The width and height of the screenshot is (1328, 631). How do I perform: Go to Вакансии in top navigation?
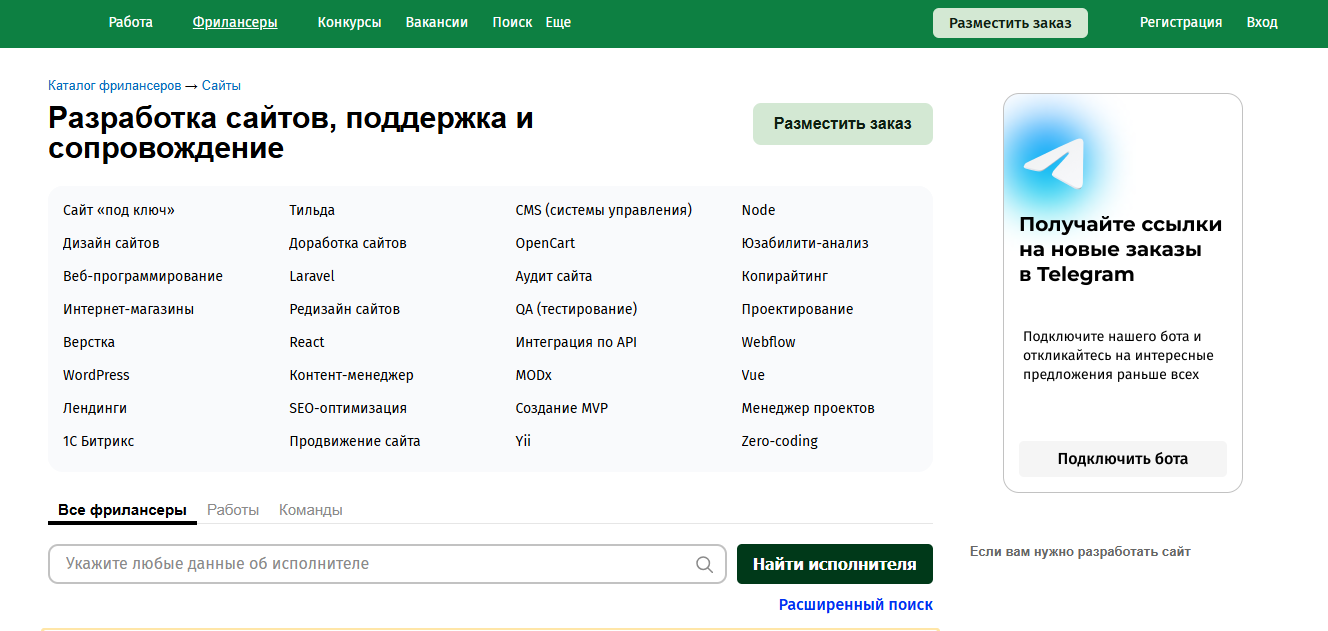pos(437,22)
